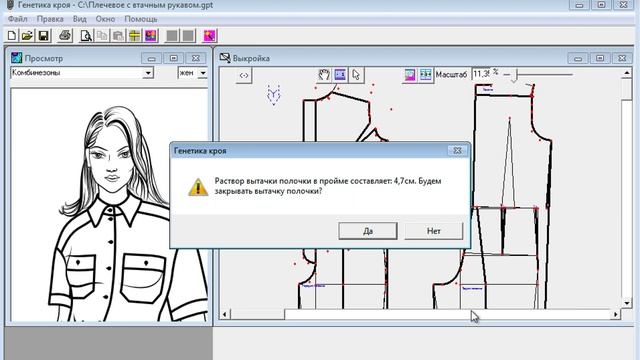Click the pink picture view icon near Масштаб
Screen dimensions: 640x360
click(410, 75)
